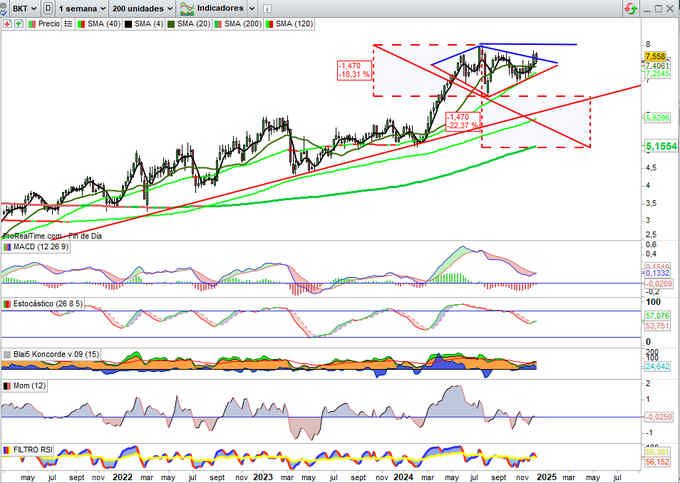The height and width of the screenshot is (483, 680).
Task: Click the Indicadores chart icon
Action: 186,7
